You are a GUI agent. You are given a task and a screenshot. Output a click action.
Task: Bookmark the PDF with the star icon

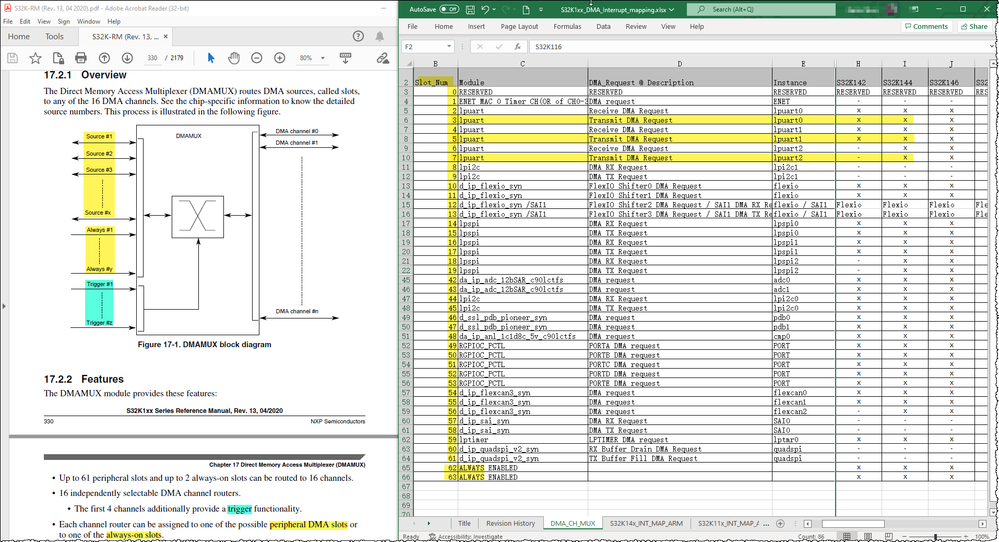[x=35, y=58]
